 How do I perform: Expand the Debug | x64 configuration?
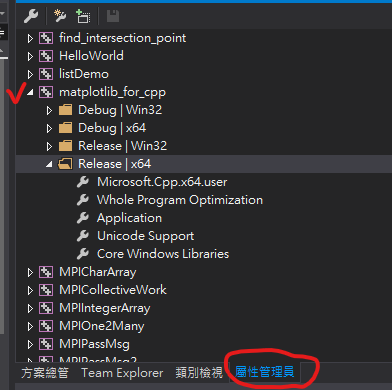49,129
